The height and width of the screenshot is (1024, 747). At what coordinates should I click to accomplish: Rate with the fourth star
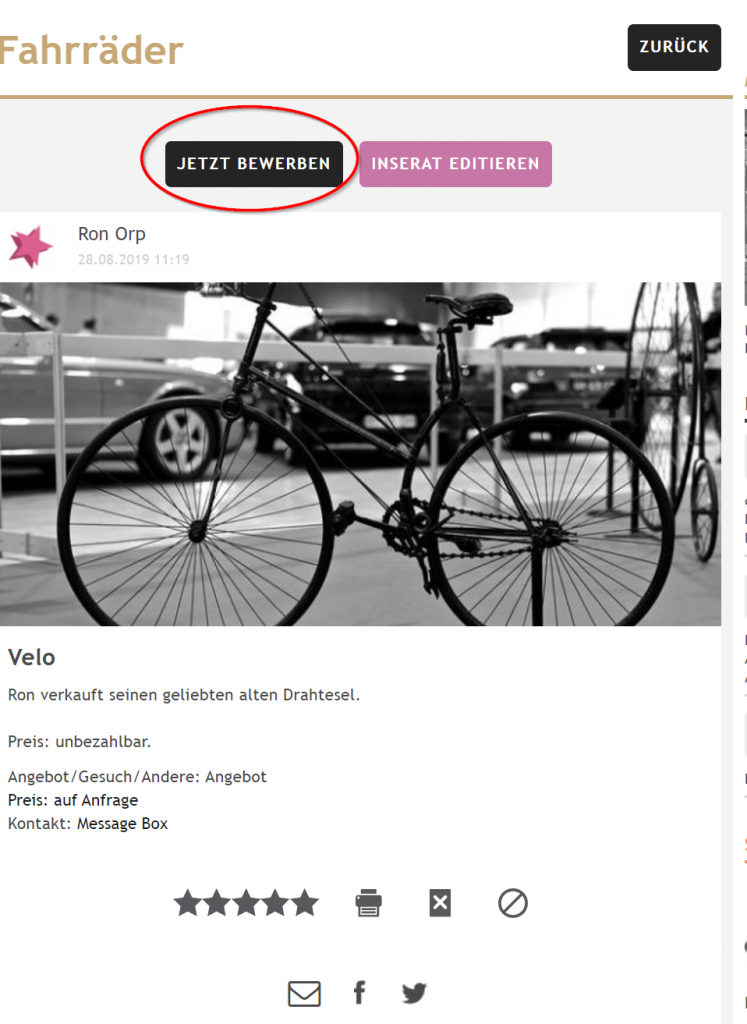275,904
